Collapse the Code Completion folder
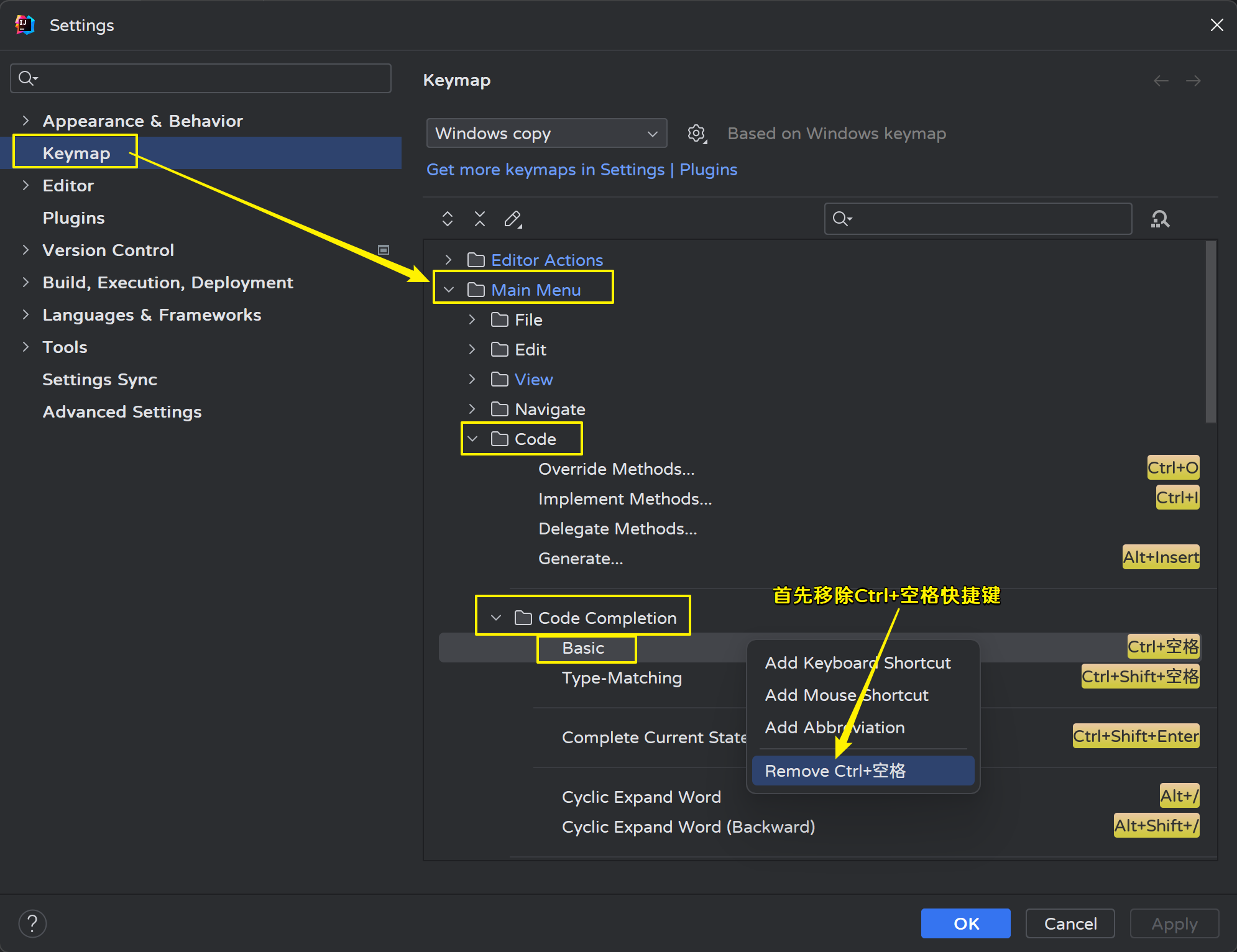The width and height of the screenshot is (1237, 952). pyautogui.click(x=496, y=618)
